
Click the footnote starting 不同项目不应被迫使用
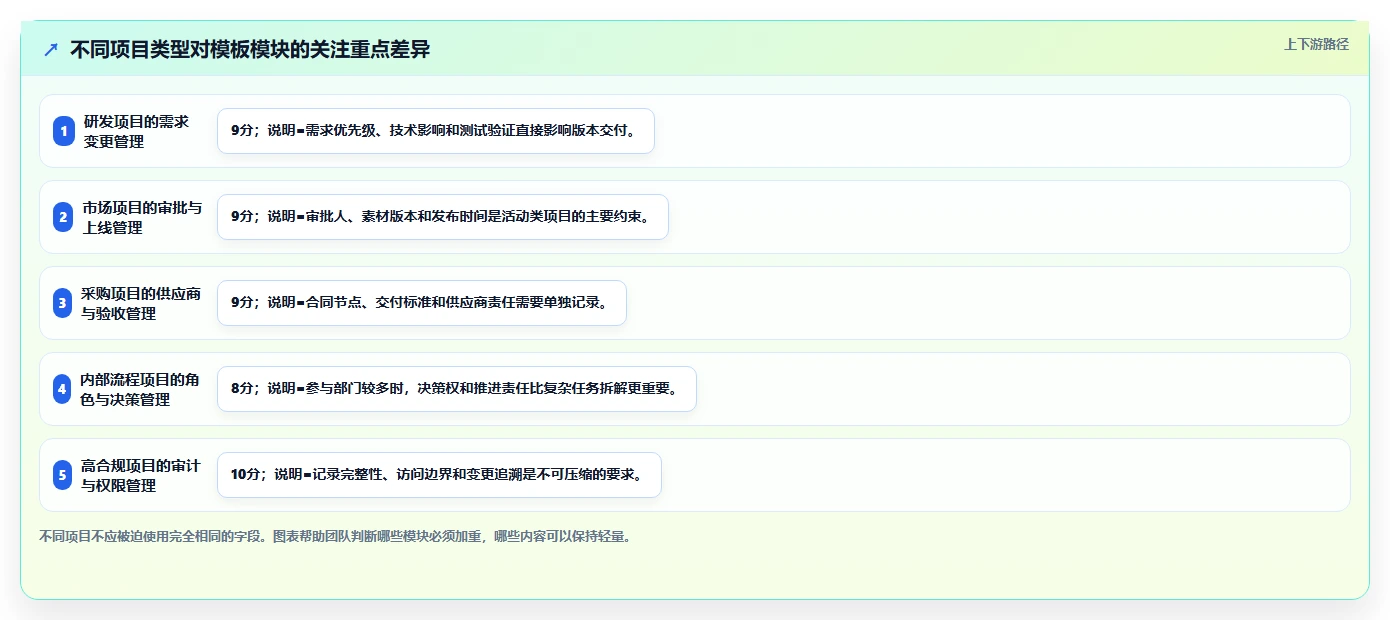pos(335,536)
